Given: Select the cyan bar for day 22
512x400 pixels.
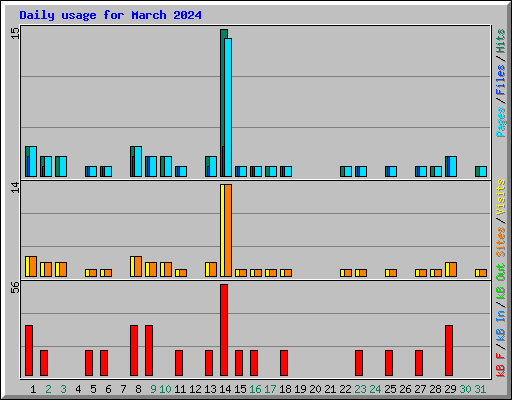Looking at the screenshot, I should coord(348,171).
